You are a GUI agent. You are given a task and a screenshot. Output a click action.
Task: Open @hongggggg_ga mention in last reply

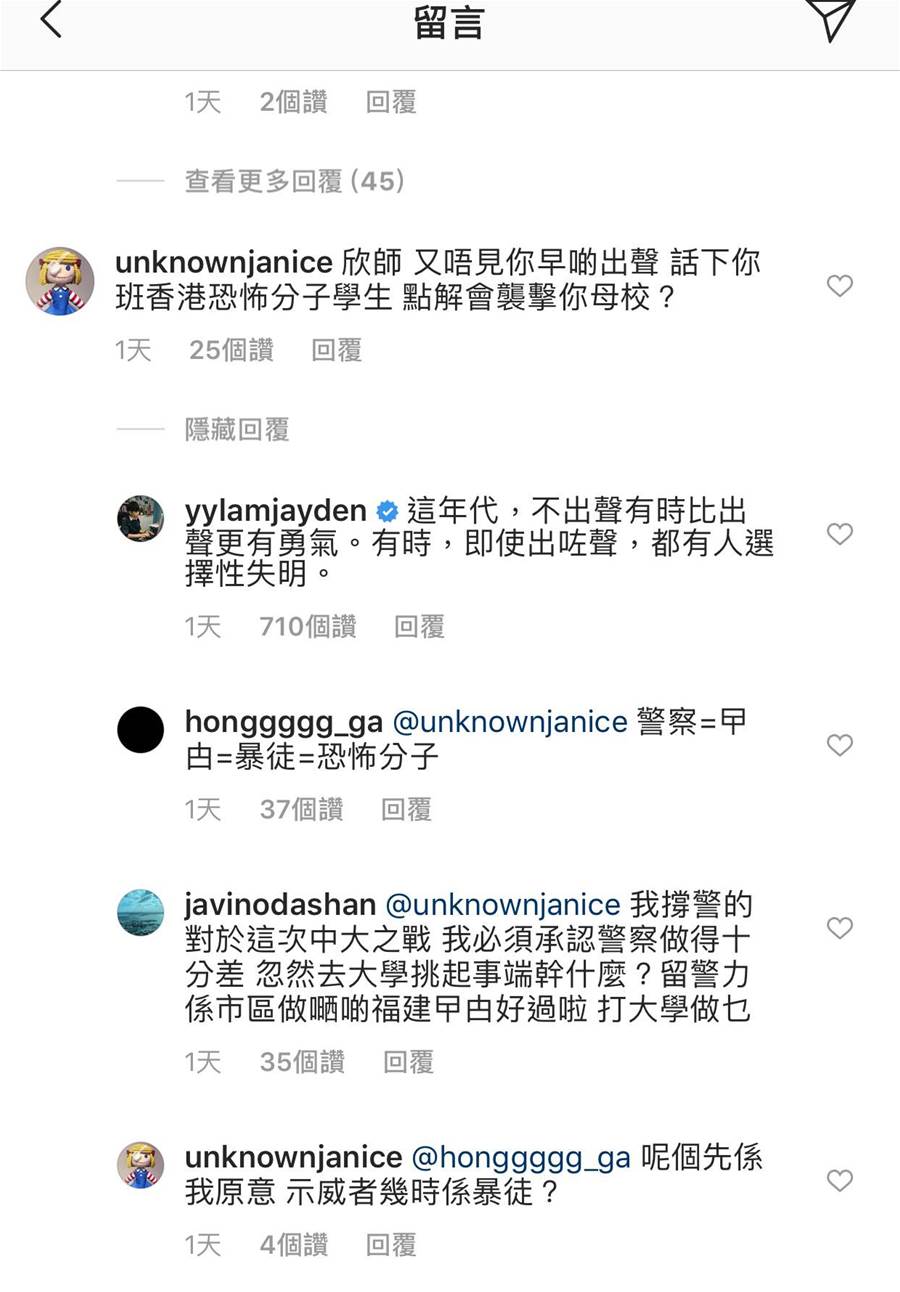coord(520,1158)
